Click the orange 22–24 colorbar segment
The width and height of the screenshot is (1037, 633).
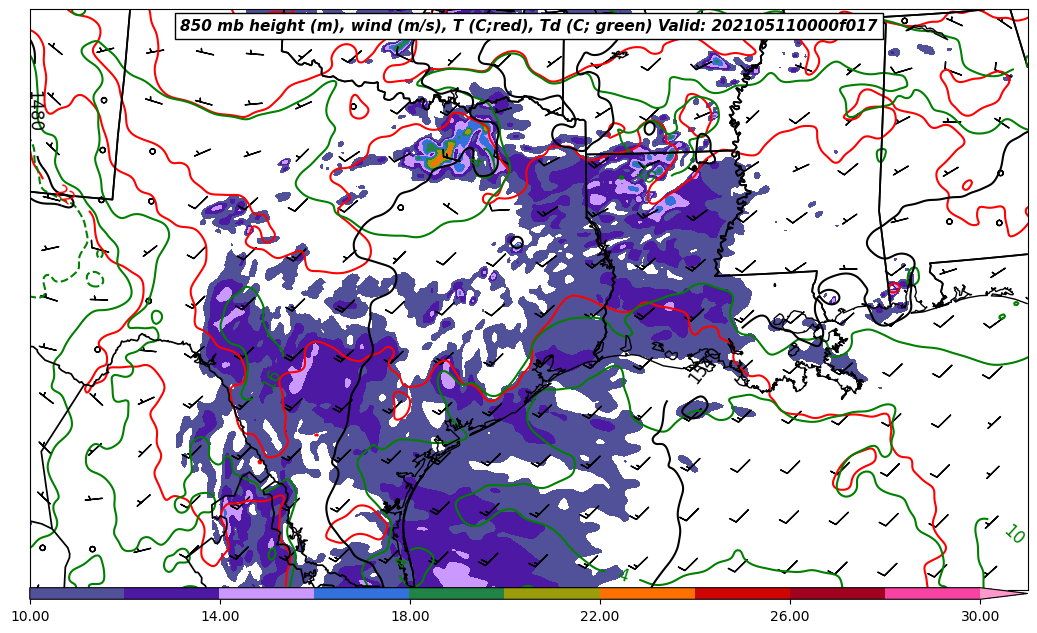point(647,593)
